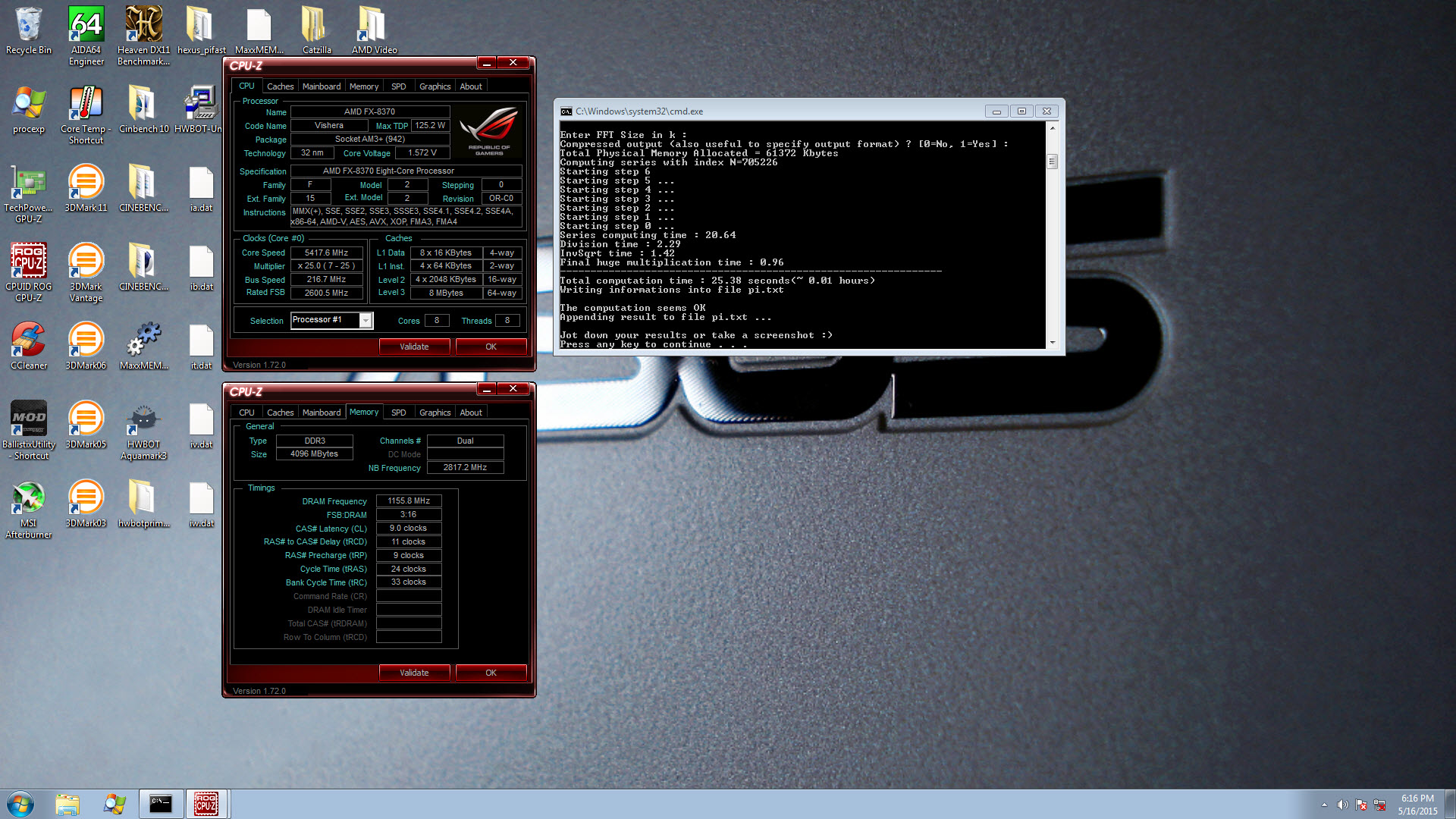
Task: Click ROG CPU-Z taskbar button
Action: click(x=206, y=804)
